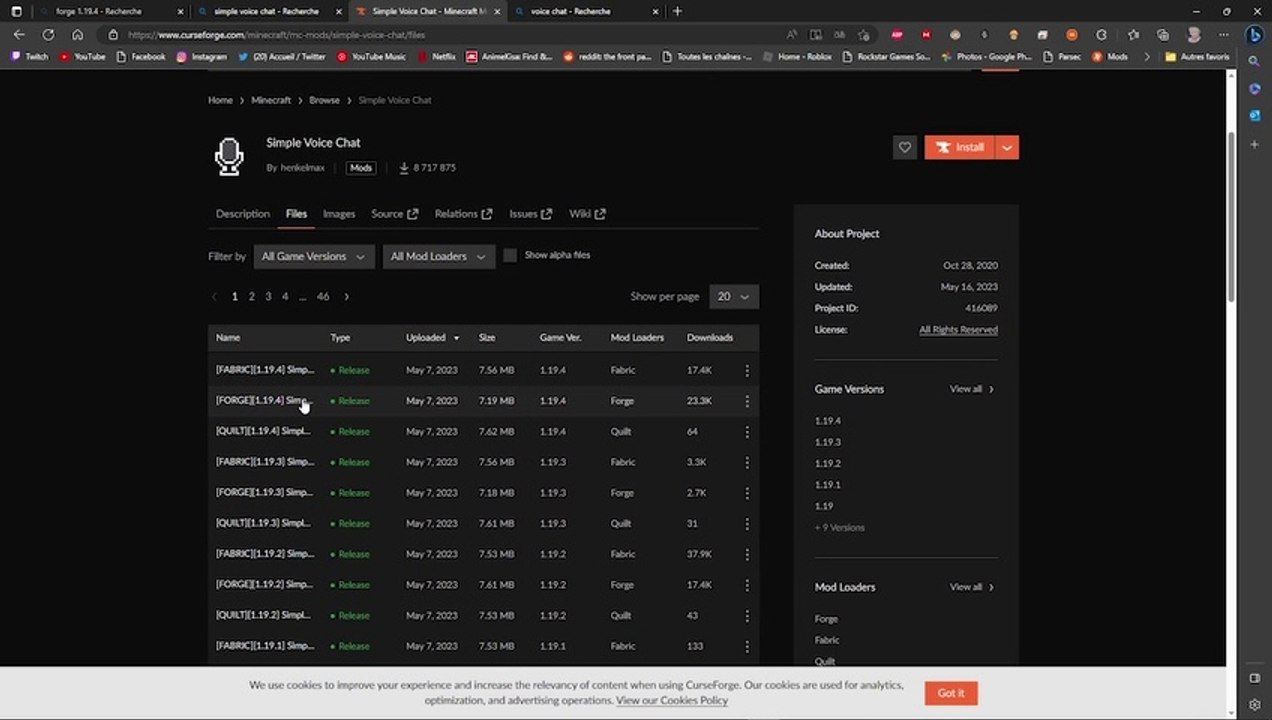The width and height of the screenshot is (1272, 720).
Task: Click the Outlook sidebar icon
Action: tap(1254, 116)
